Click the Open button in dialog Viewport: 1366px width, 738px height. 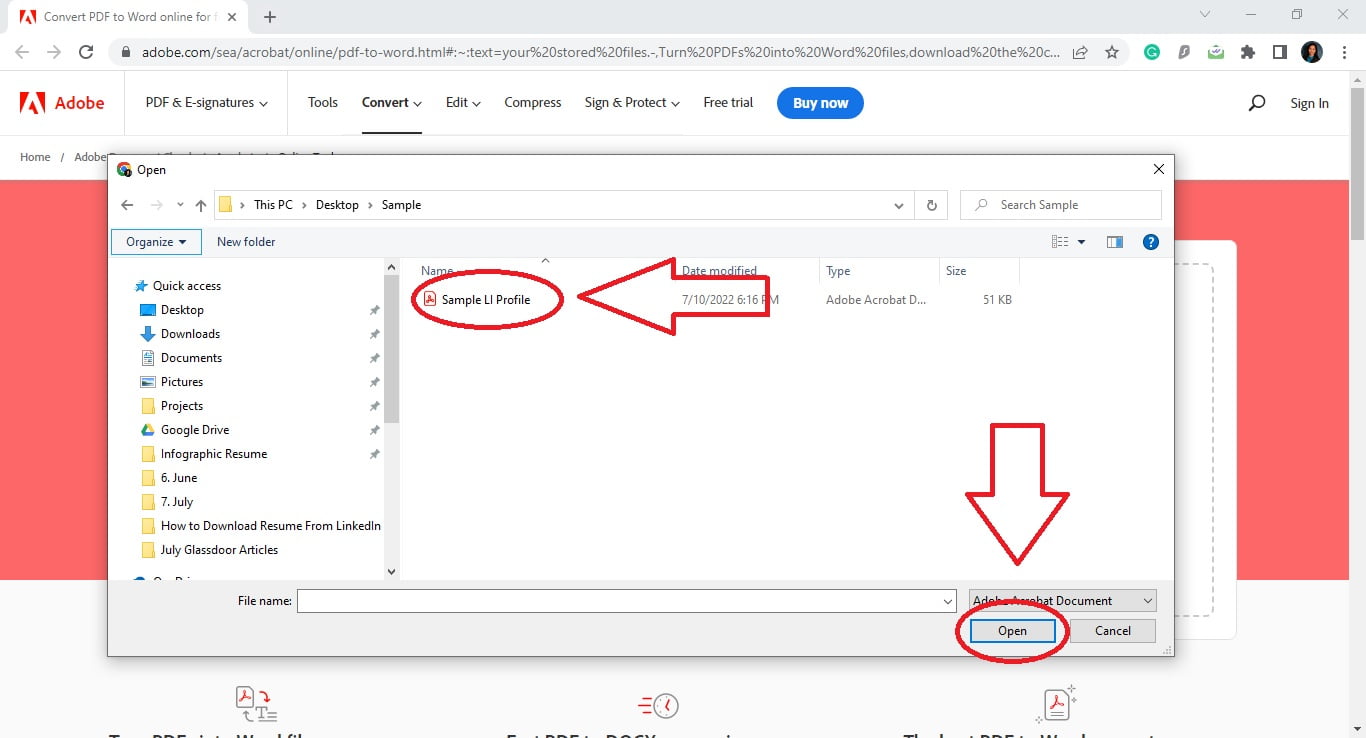coord(1012,631)
